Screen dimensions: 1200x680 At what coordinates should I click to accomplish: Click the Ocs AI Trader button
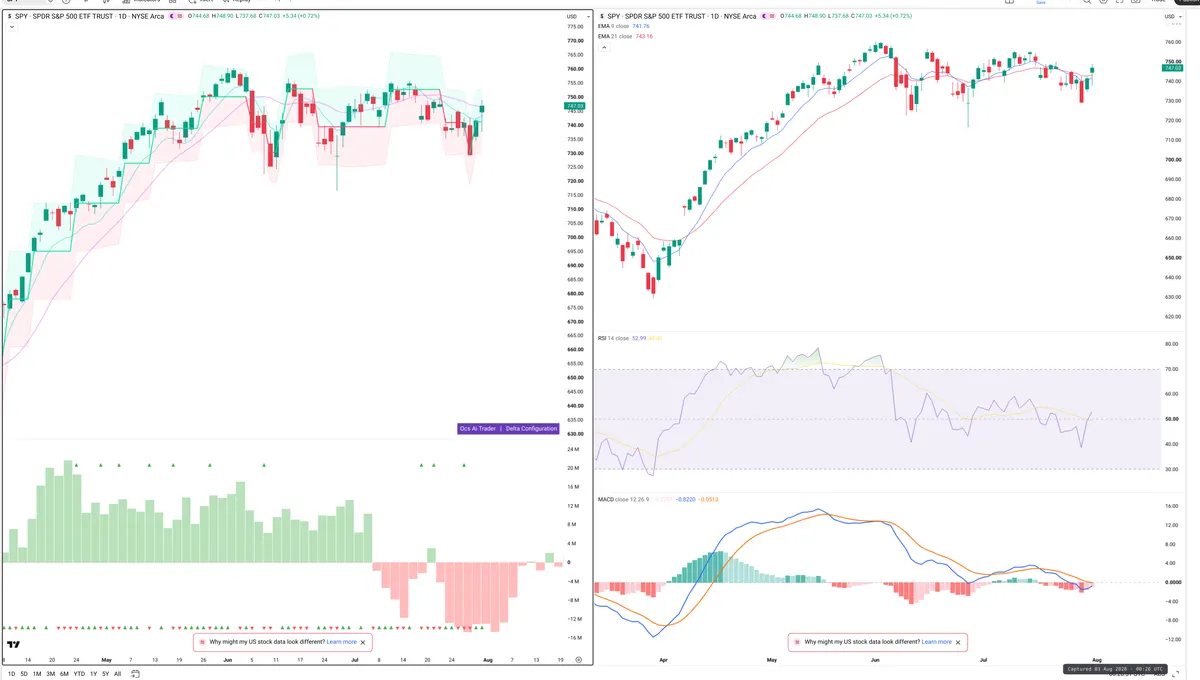[477, 429]
